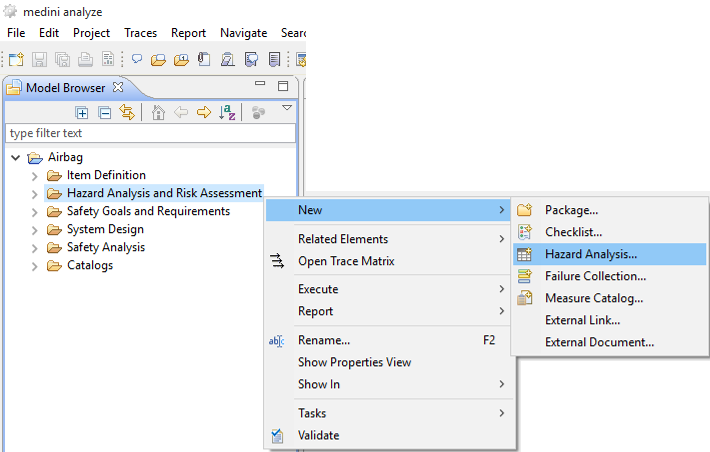Click the New project toolbar icon

[x=16, y=60]
